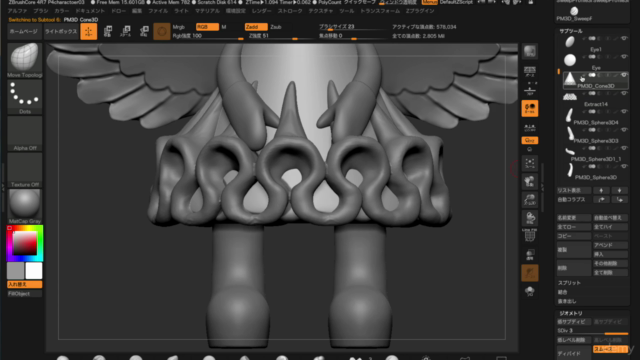Open the ストローク menu

[290, 11]
